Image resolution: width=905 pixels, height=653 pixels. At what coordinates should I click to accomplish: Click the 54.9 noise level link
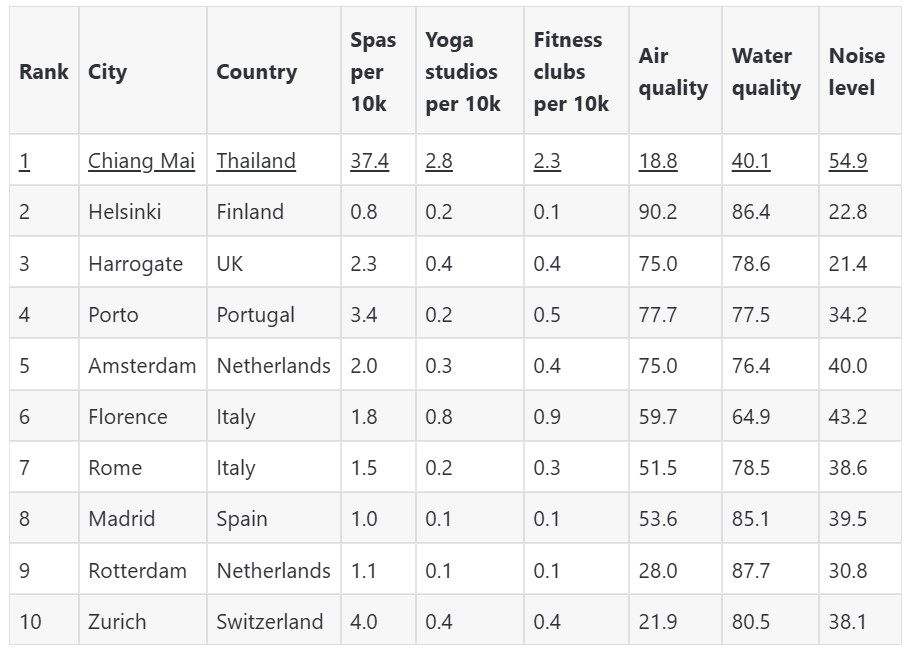(x=847, y=161)
